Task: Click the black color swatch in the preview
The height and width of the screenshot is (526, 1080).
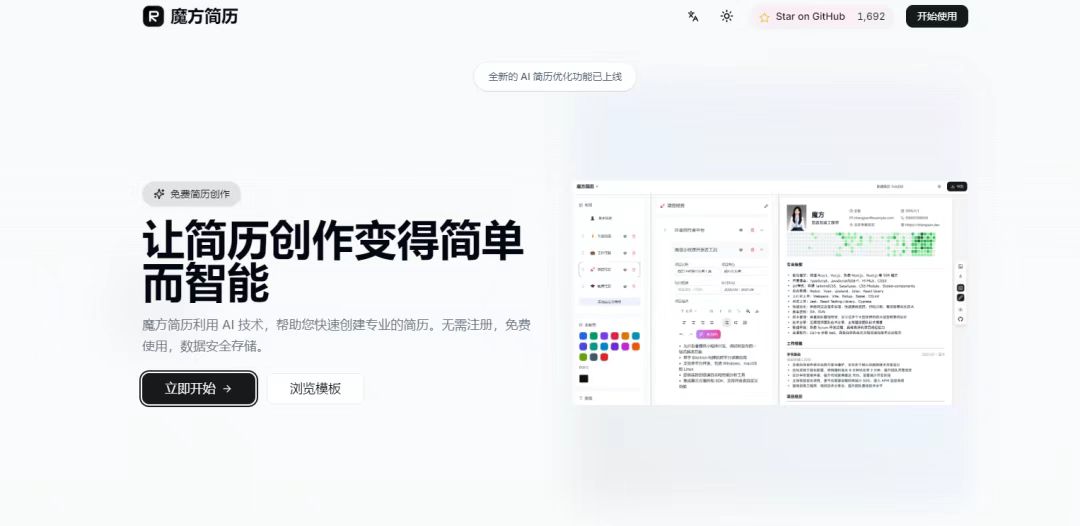Action: coord(583,379)
